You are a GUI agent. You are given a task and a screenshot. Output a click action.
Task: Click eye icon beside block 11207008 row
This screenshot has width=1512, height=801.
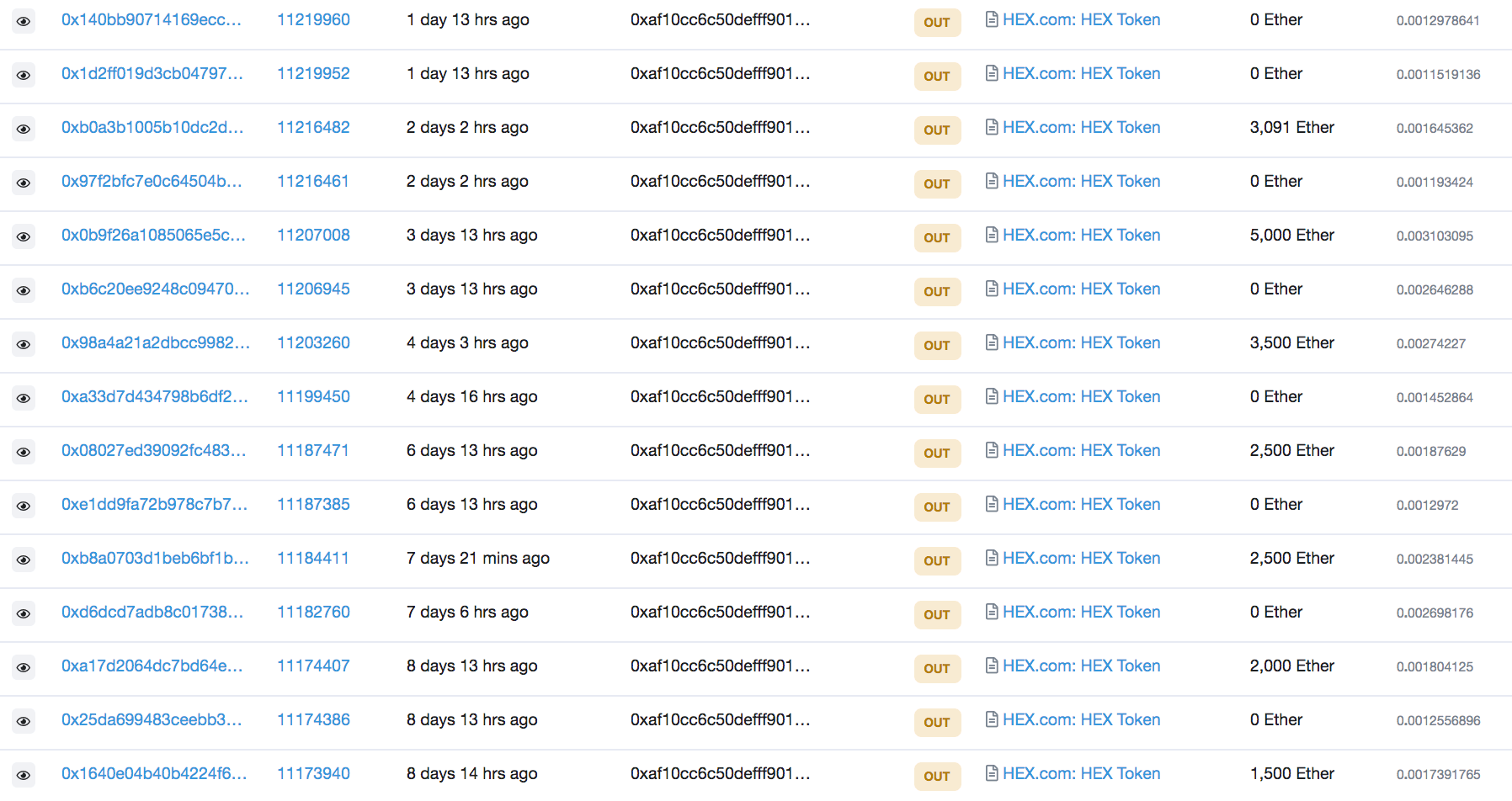pos(24,236)
